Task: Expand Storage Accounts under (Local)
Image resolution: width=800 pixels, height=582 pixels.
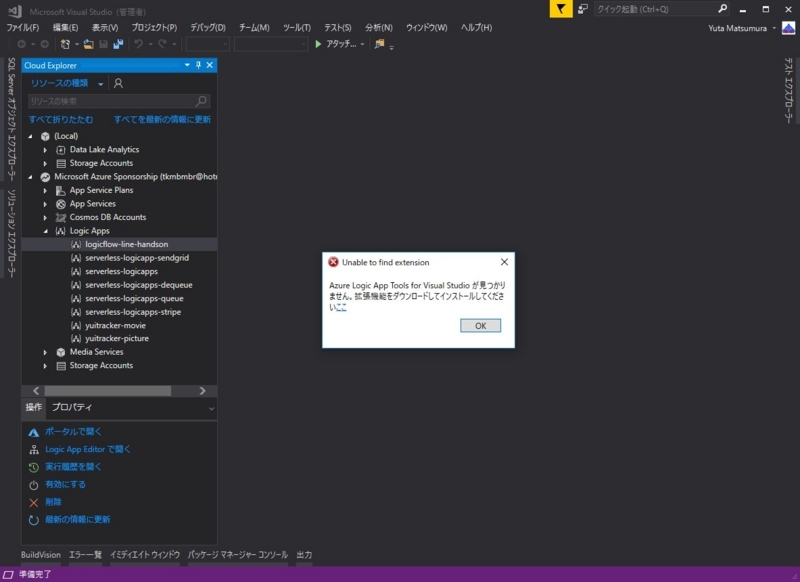Action: coord(45,164)
